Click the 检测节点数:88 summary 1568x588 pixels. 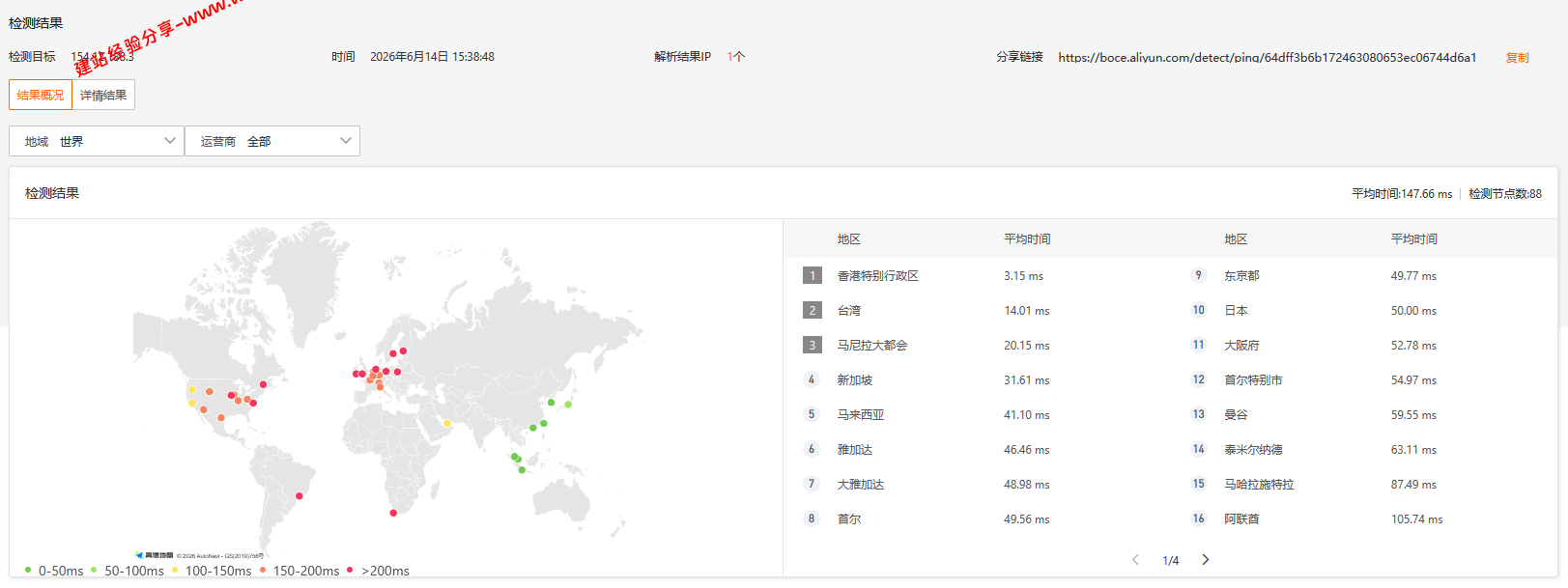click(x=1505, y=194)
